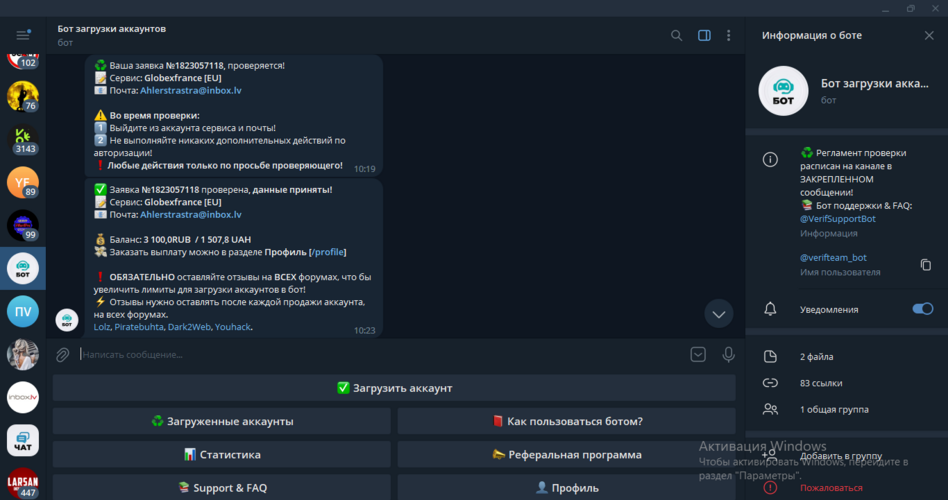Screen dimensions: 948x500
Task: Copy the @verifteam_bot username
Action: click(x=926, y=265)
